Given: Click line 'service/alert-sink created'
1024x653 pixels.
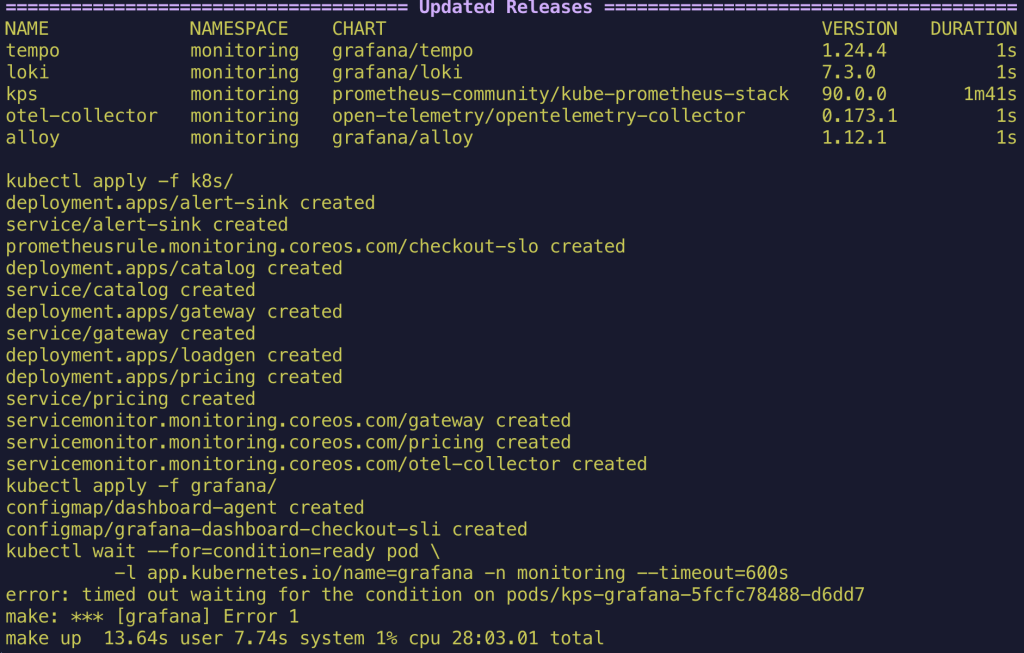Looking at the screenshot, I should point(147,225).
